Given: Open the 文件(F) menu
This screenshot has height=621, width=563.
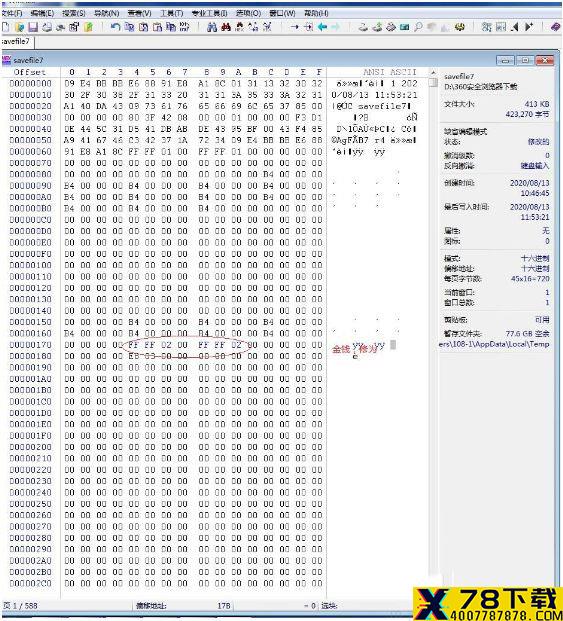Looking at the screenshot, I should tap(11, 13).
